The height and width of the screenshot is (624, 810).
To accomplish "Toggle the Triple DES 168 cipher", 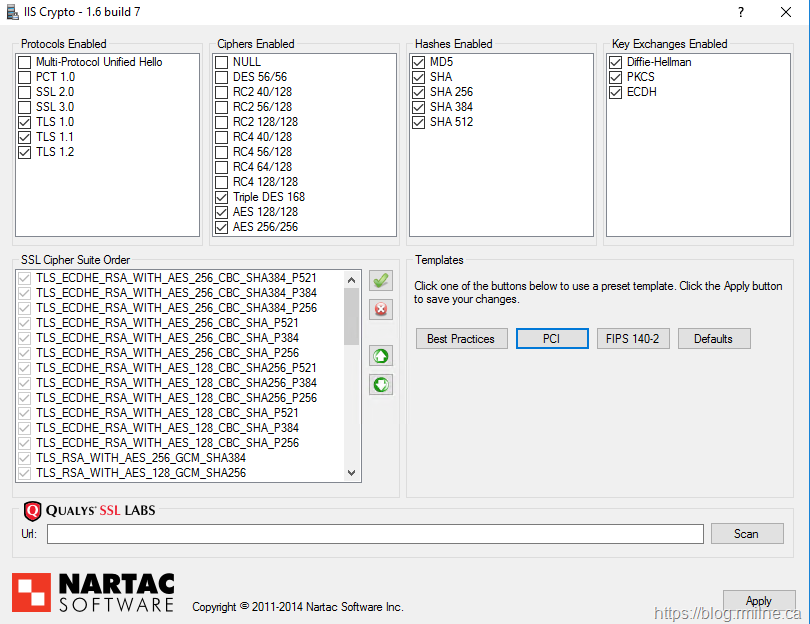I will point(222,197).
